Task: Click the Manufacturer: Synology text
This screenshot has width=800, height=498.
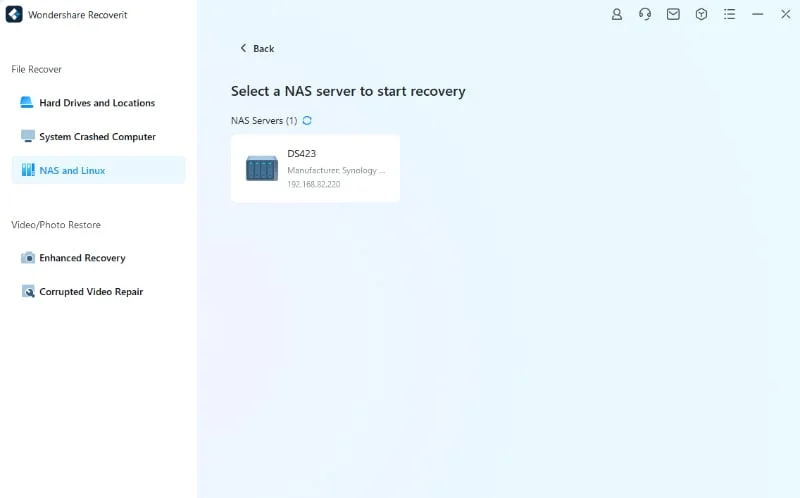Action: (336, 170)
